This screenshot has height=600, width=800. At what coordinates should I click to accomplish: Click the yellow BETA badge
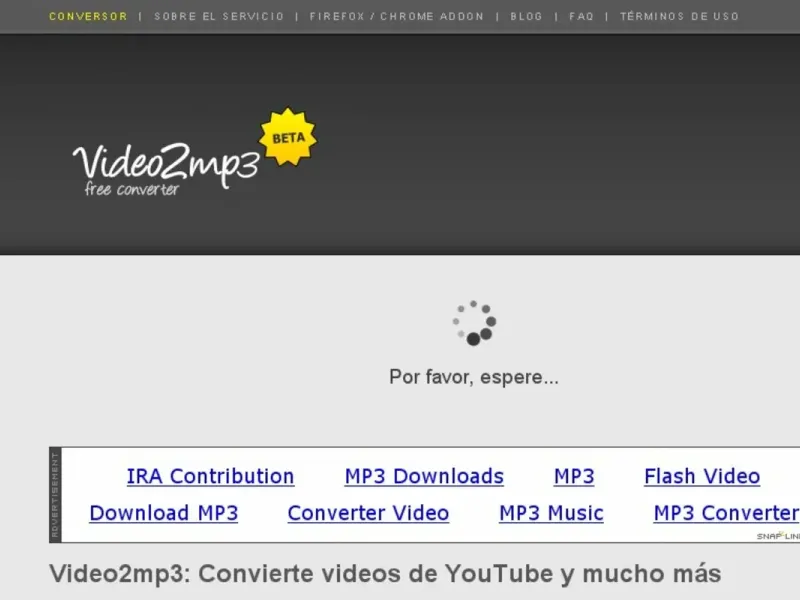(288, 137)
